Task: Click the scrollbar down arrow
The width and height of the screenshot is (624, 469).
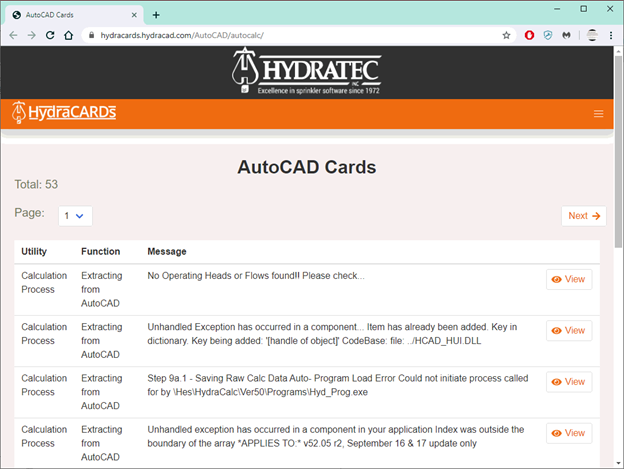Action: click(x=618, y=463)
